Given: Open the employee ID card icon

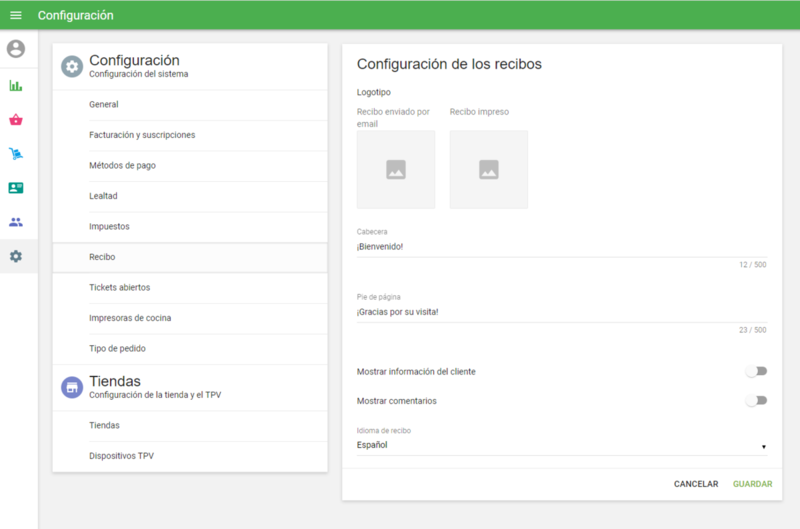Looking at the screenshot, I should tap(16, 188).
